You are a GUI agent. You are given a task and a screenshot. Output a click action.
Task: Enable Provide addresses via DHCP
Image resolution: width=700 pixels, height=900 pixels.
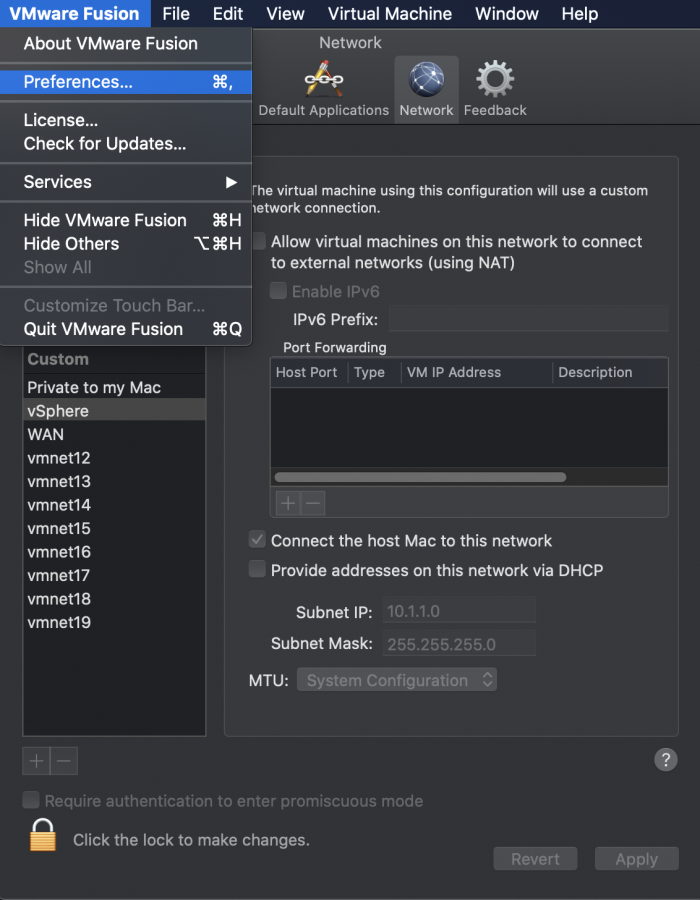pos(257,569)
